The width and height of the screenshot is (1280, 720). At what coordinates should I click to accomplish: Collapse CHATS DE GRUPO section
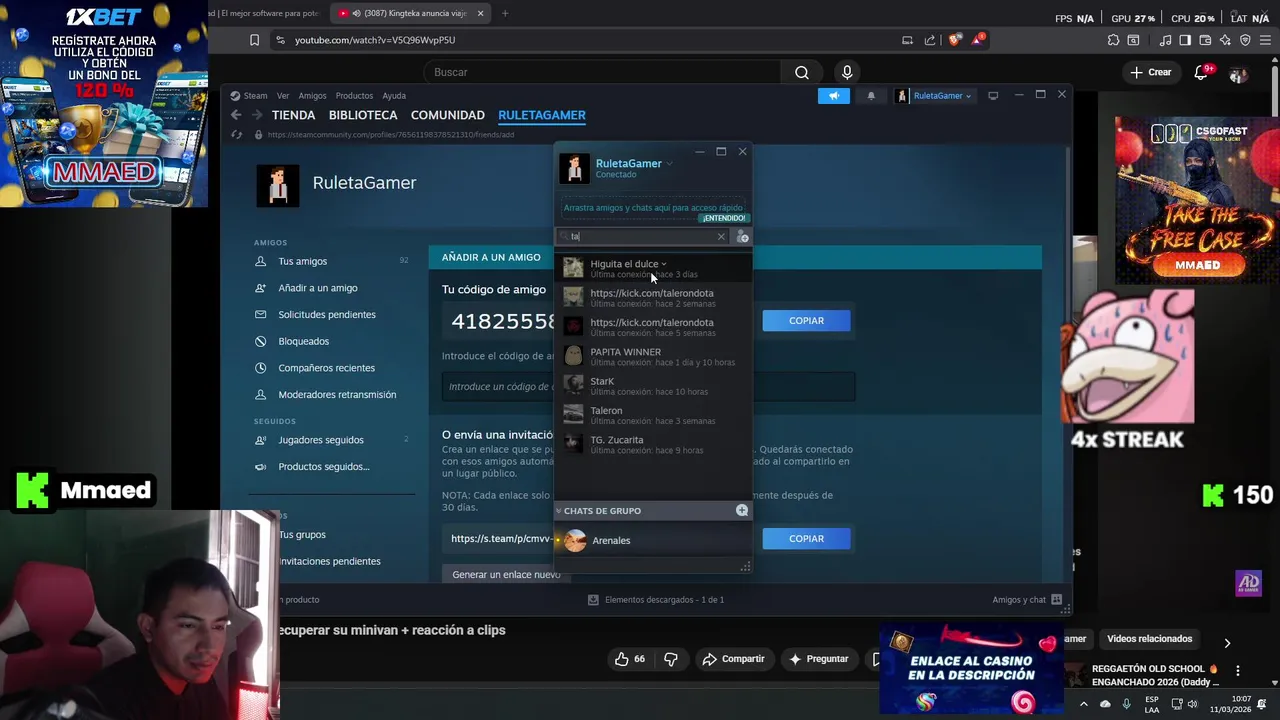[559, 511]
